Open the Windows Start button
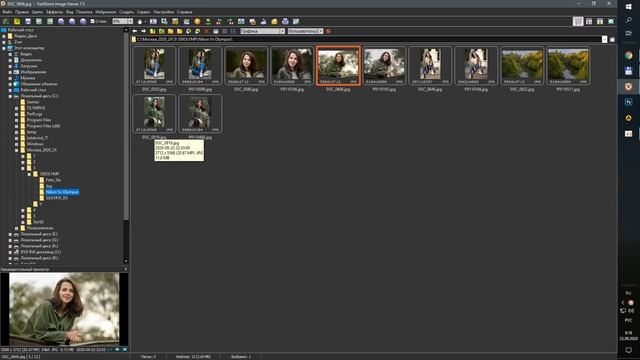Image resolution: width=640 pixels, height=360 pixels. 629,7
